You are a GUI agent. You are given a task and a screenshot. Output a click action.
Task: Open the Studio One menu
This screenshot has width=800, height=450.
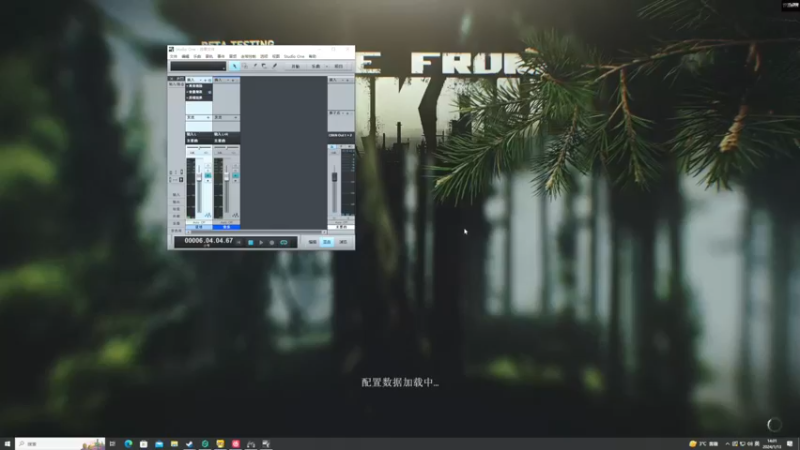tap(294, 56)
